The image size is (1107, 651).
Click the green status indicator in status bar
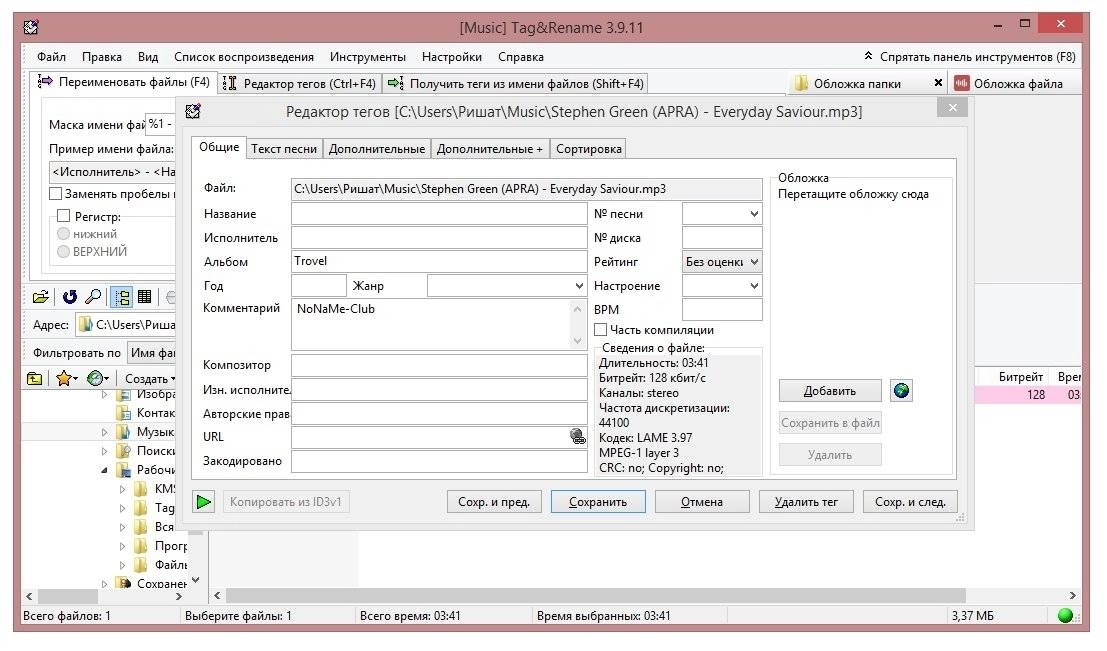(1065, 616)
